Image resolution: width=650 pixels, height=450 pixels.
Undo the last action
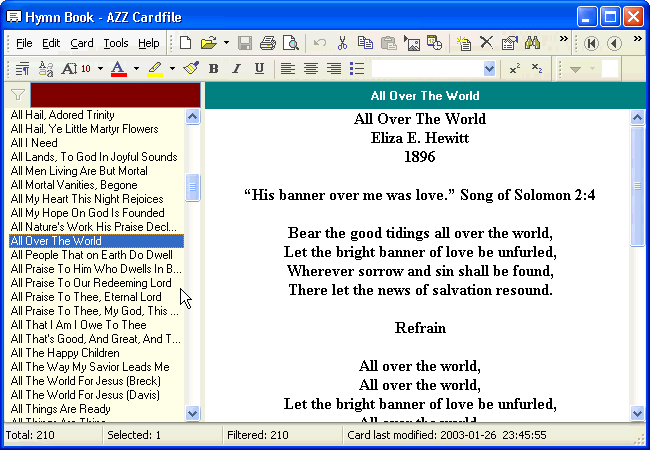click(x=320, y=43)
